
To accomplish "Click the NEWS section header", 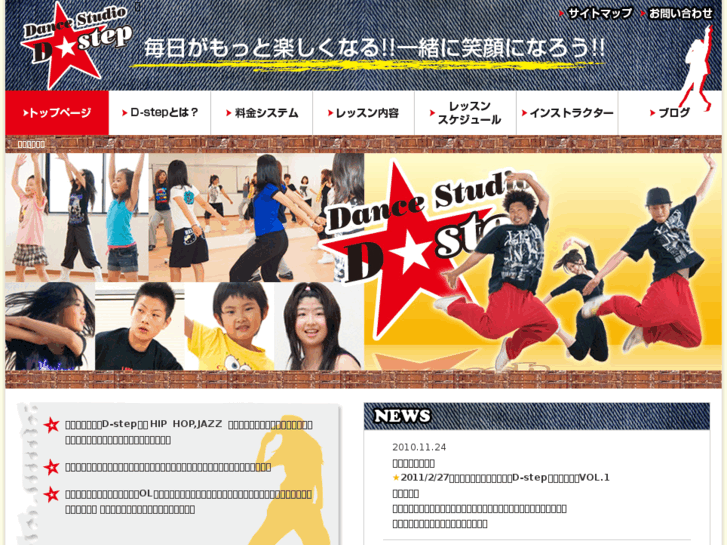I will 537,416.
